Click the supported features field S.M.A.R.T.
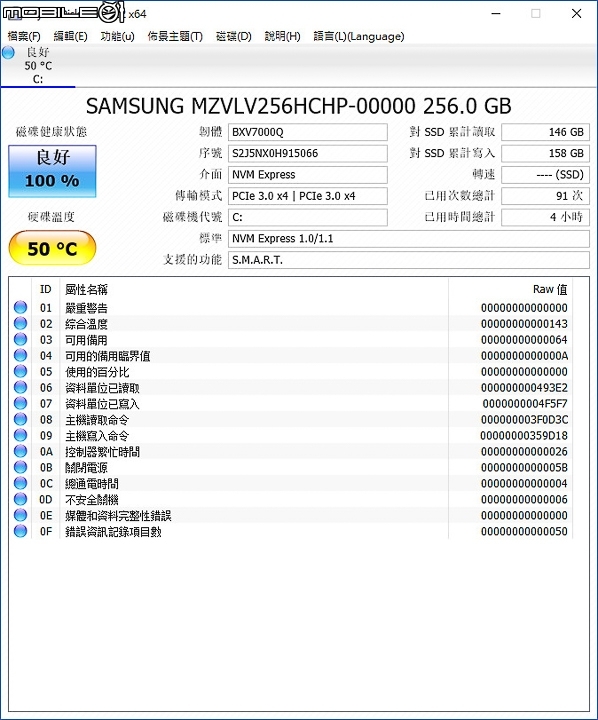Viewport: 598px width, 720px height. tap(409, 260)
